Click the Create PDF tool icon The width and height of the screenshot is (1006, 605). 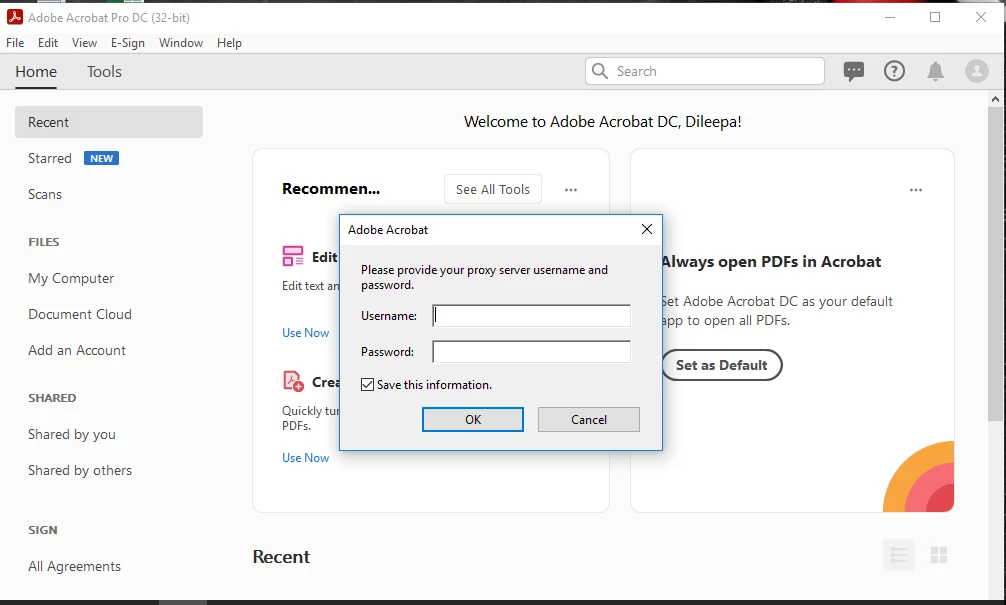293,381
